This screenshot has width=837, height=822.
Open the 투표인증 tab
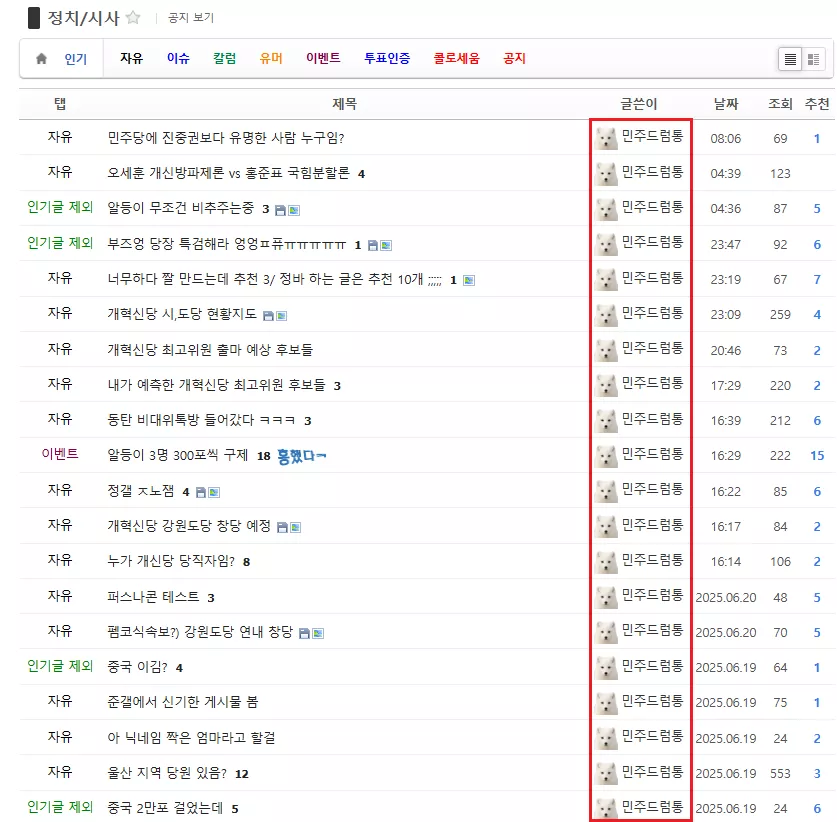pos(387,58)
